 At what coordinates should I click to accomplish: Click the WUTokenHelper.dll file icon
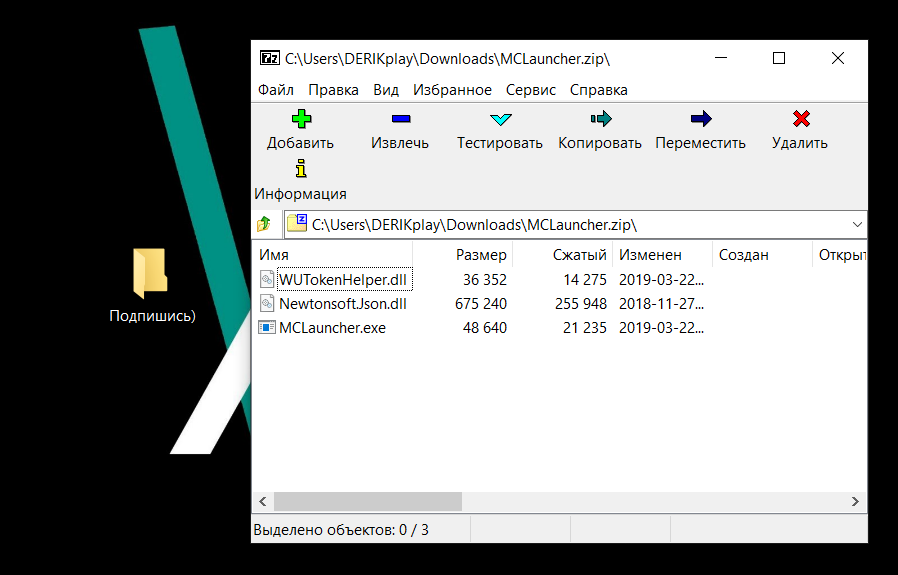click(x=267, y=279)
